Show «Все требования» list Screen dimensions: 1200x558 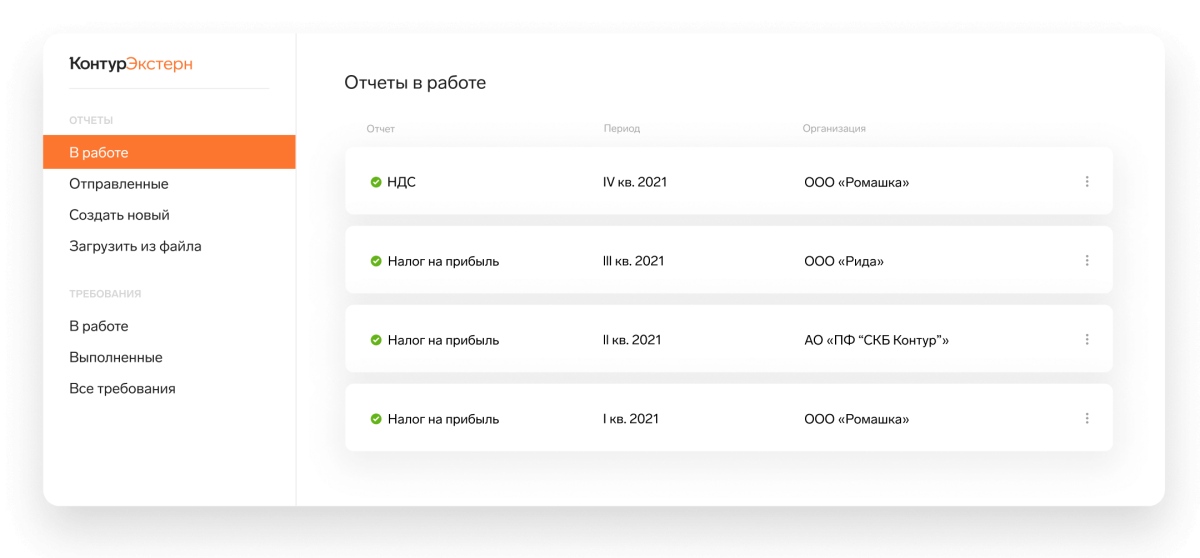122,388
